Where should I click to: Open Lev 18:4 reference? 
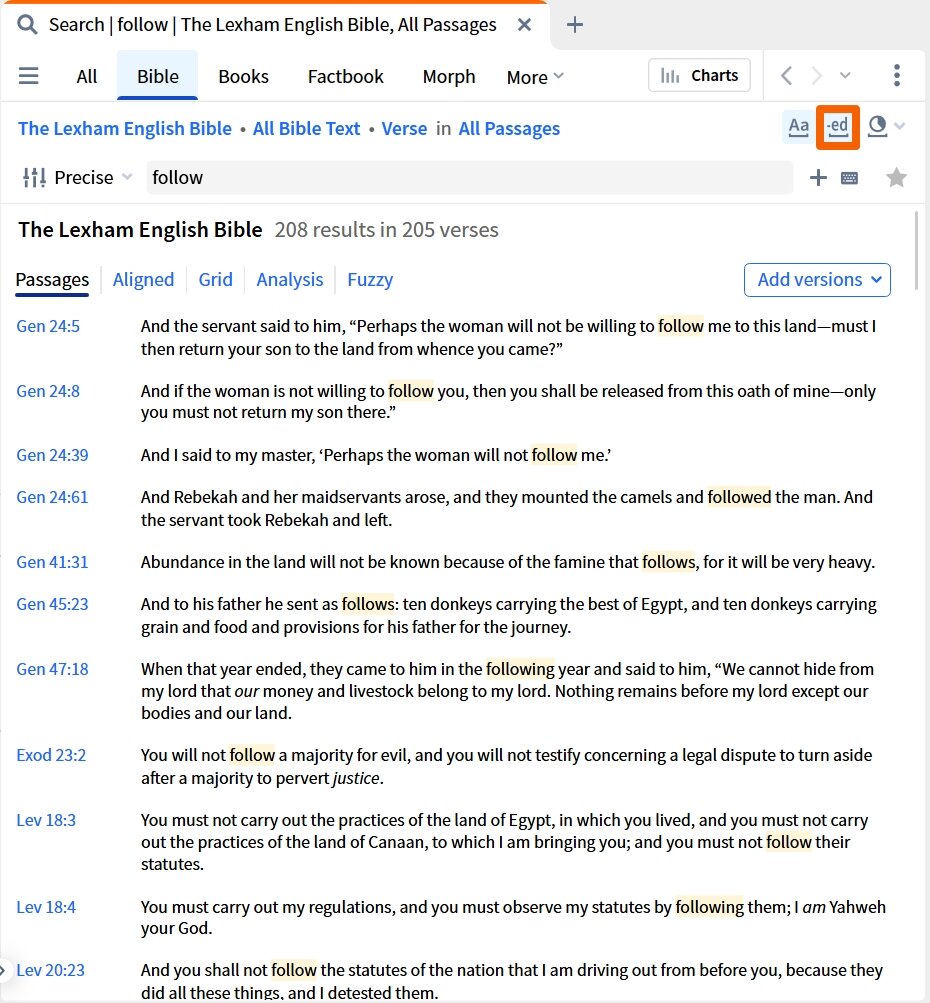[46, 907]
